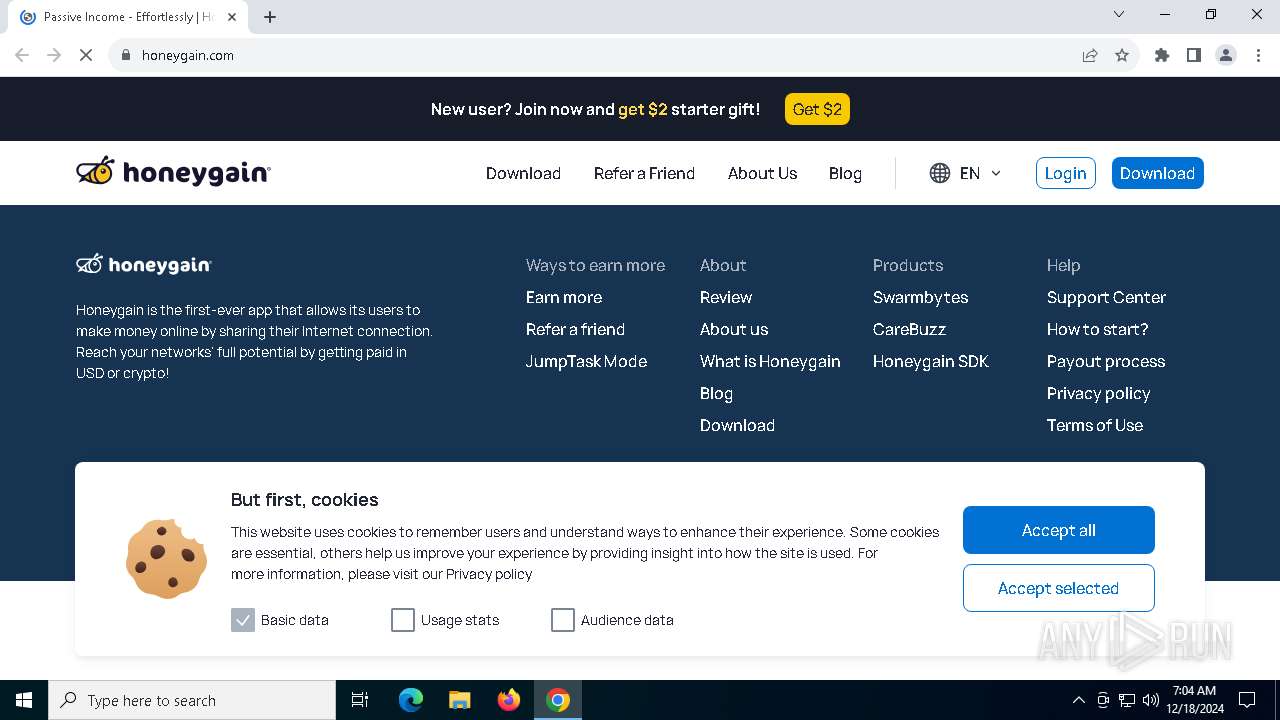Open How to start? link
Viewport: 1280px width, 720px height.
pos(1097,329)
